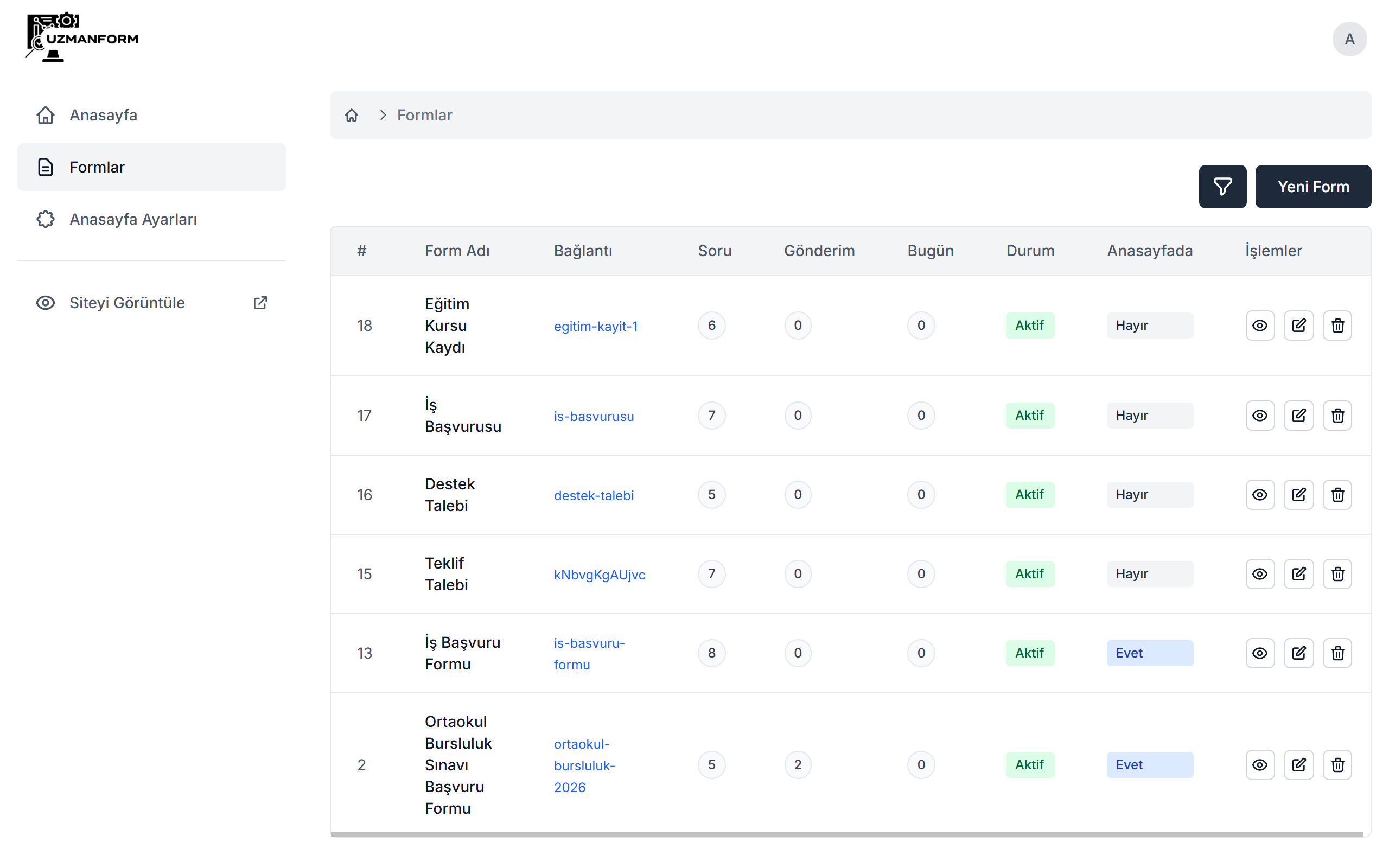Edit the İş Başvuru Formu entry

point(1298,653)
